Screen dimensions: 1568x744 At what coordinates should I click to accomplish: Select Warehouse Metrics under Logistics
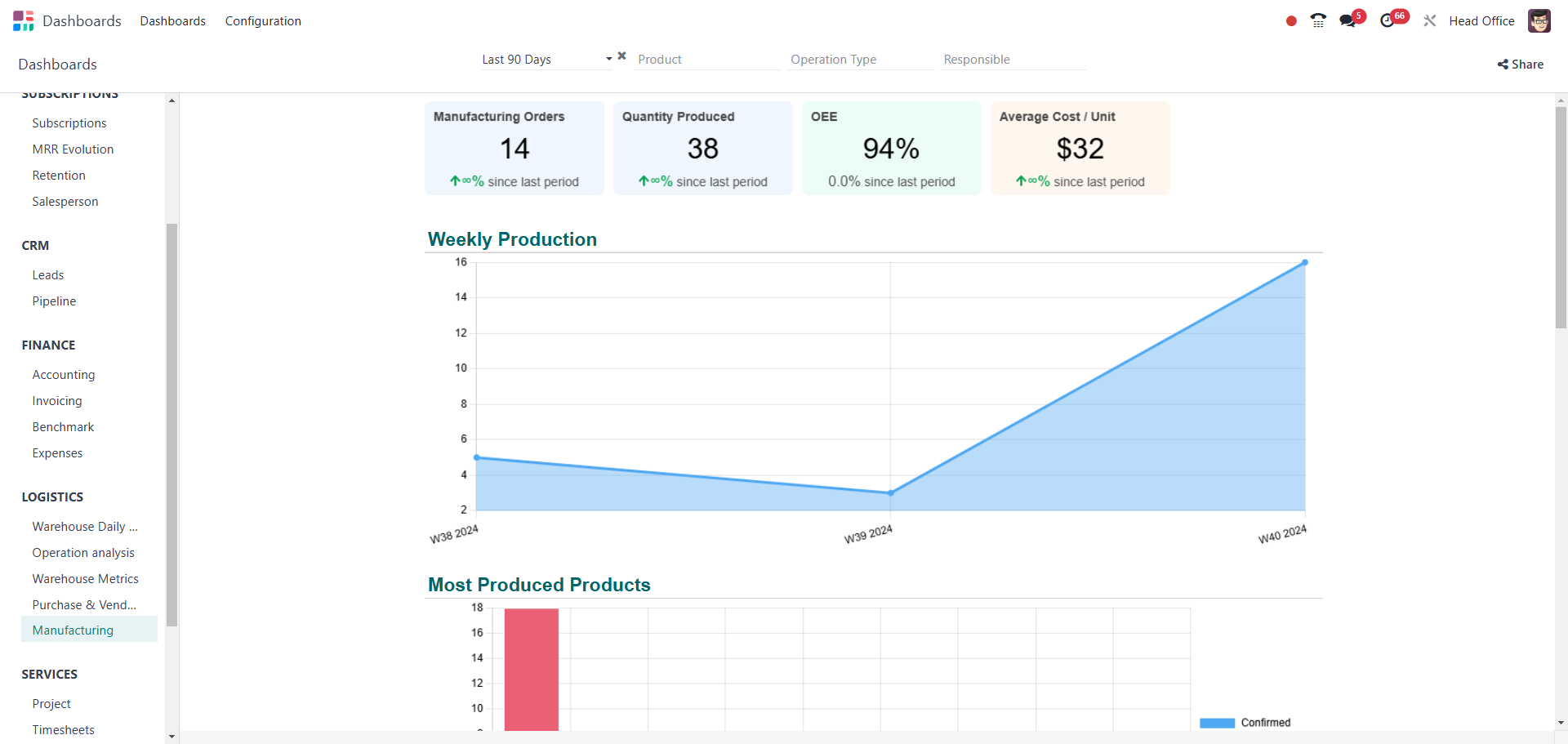85,578
